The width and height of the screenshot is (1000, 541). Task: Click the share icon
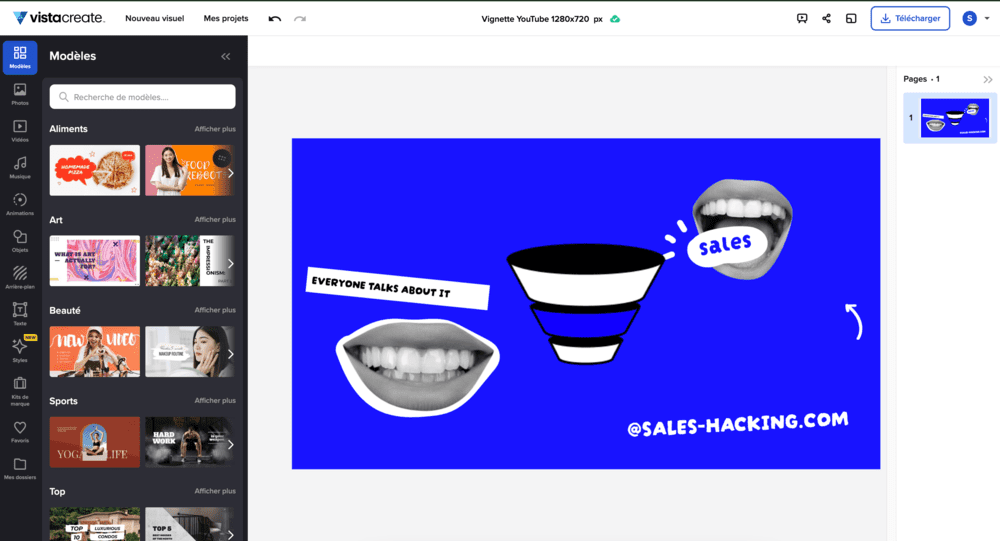pos(827,19)
